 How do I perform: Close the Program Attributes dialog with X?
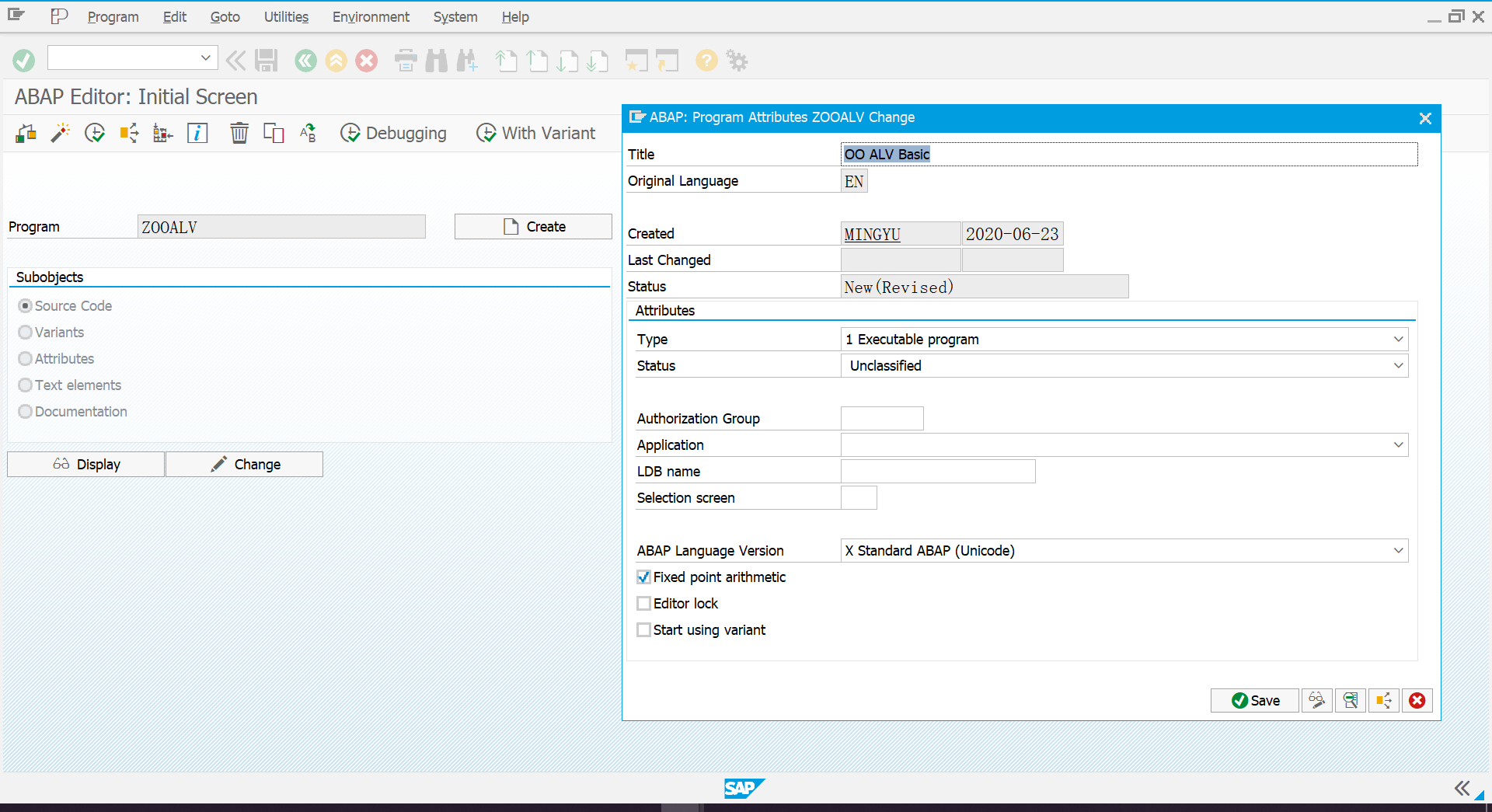(1425, 118)
